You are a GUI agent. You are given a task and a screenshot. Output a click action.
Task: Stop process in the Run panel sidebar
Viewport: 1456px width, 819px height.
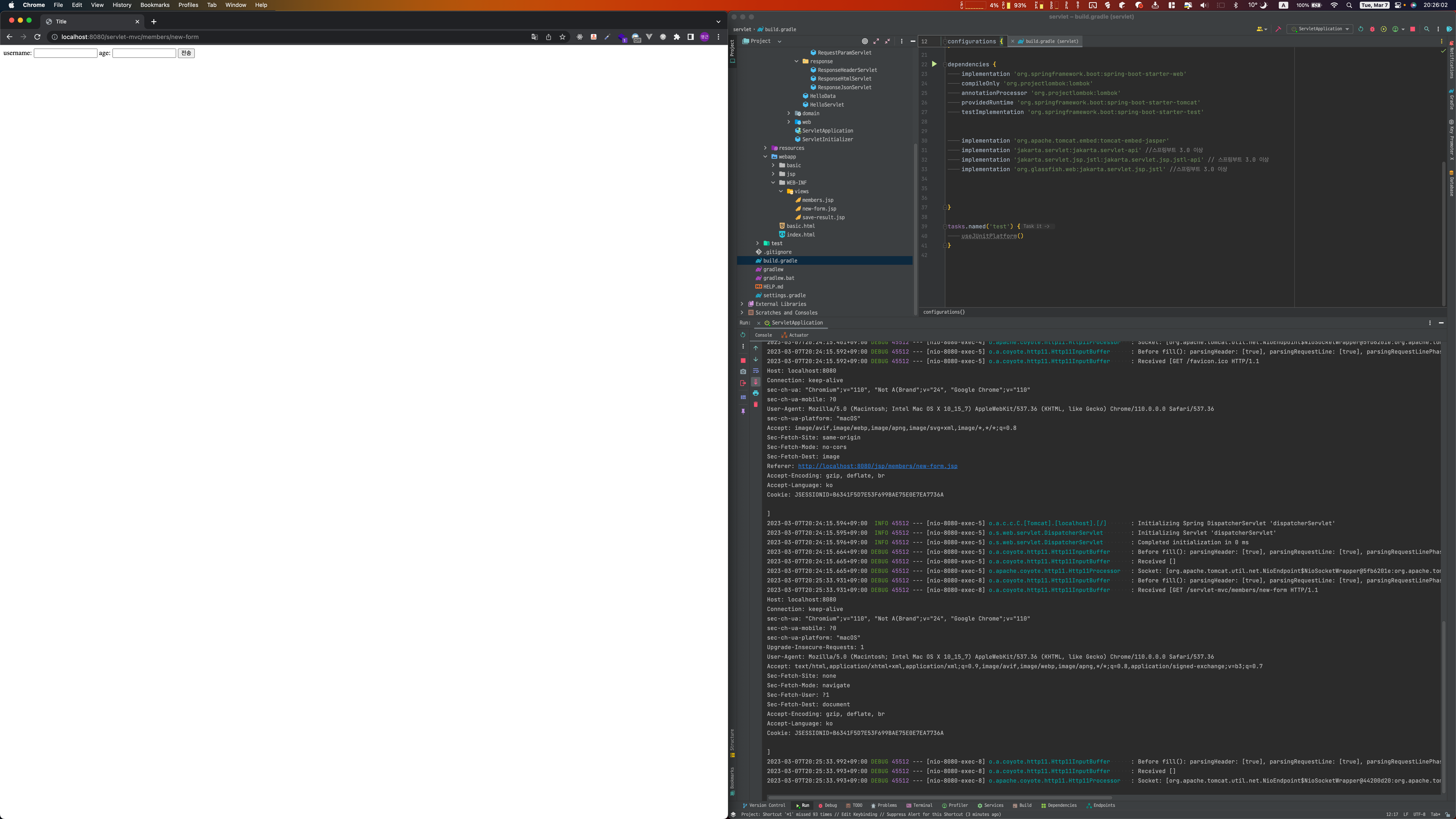click(743, 361)
